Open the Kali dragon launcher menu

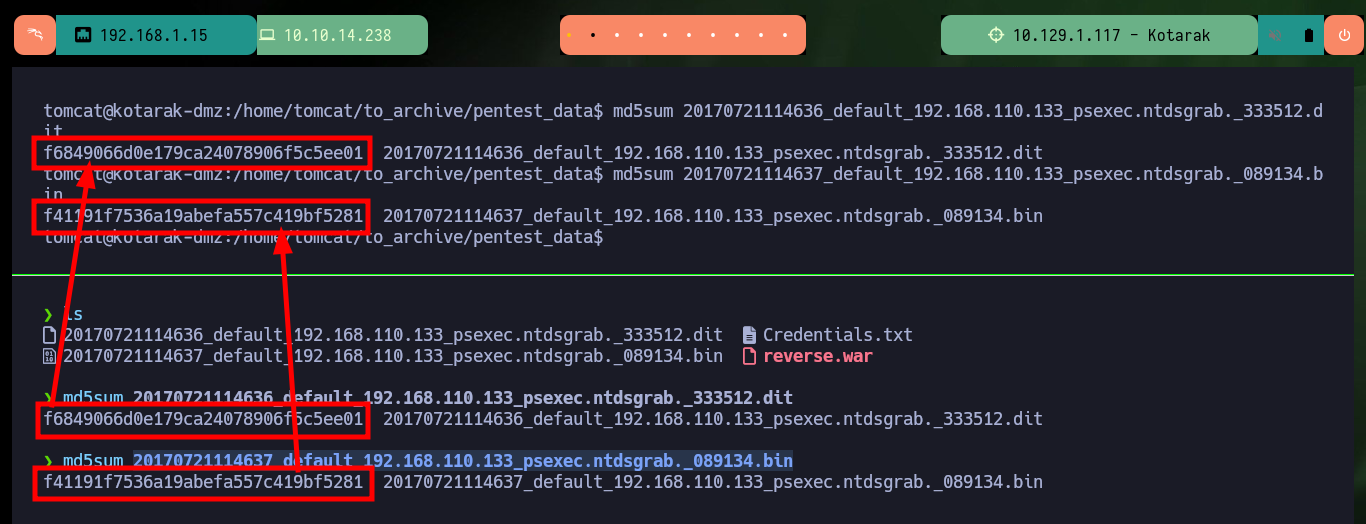[x=35, y=35]
